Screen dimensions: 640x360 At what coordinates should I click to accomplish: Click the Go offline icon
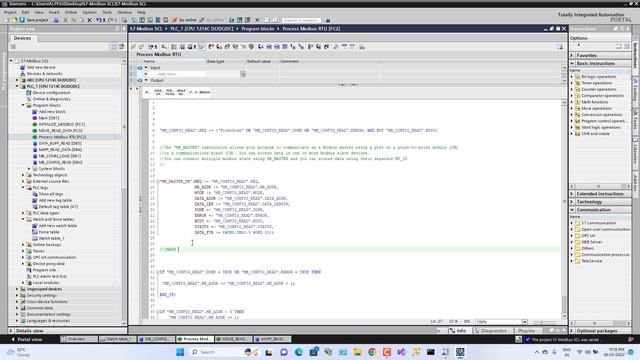tap(202, 20)
